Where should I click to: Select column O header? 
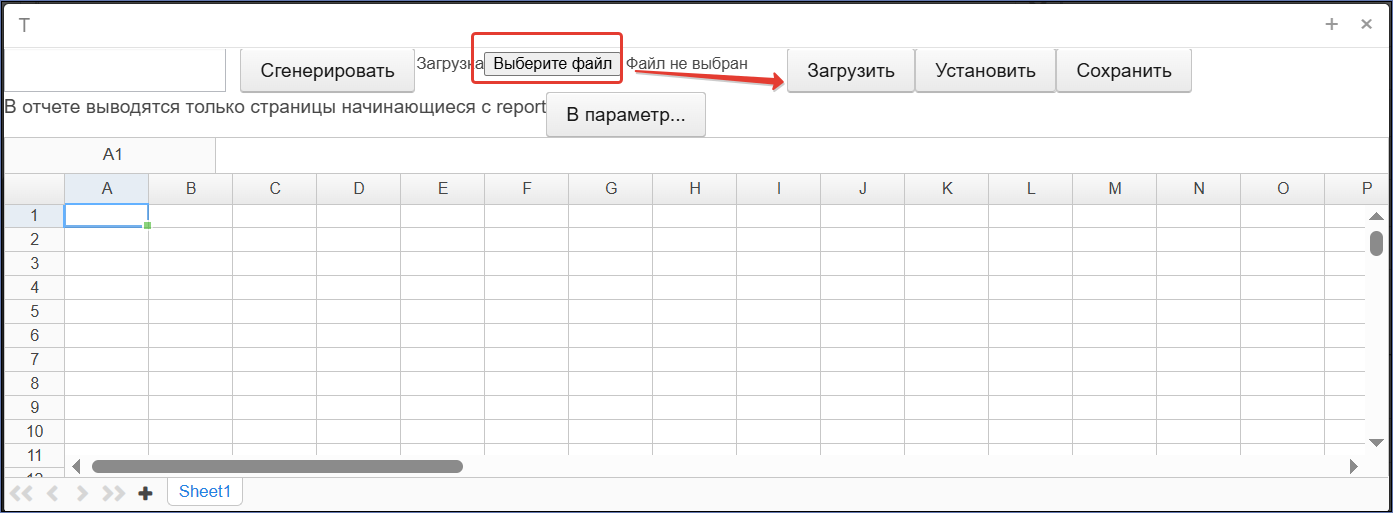tap(1283, 188)
